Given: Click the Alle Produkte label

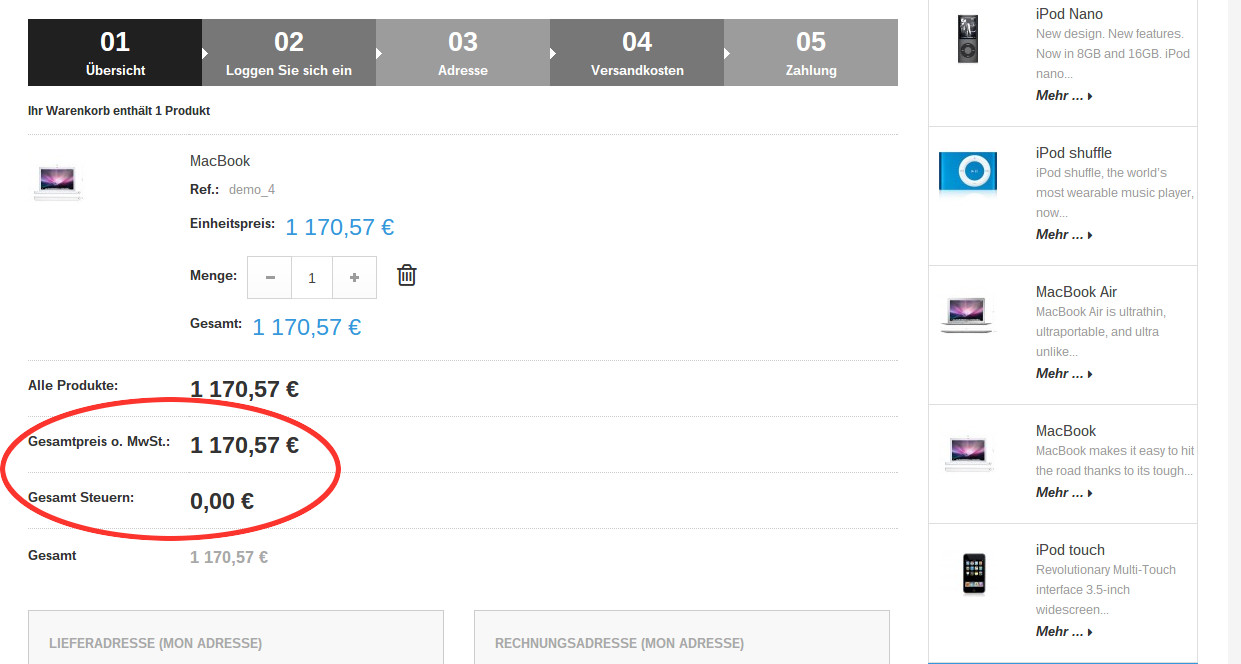Looking at the screenshot, I should [73, 385].
